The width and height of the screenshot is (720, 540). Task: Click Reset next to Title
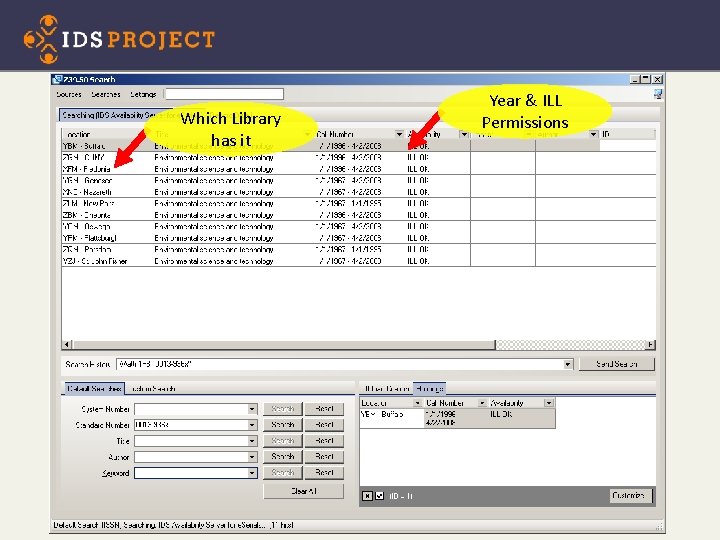(x=324, y=441)
